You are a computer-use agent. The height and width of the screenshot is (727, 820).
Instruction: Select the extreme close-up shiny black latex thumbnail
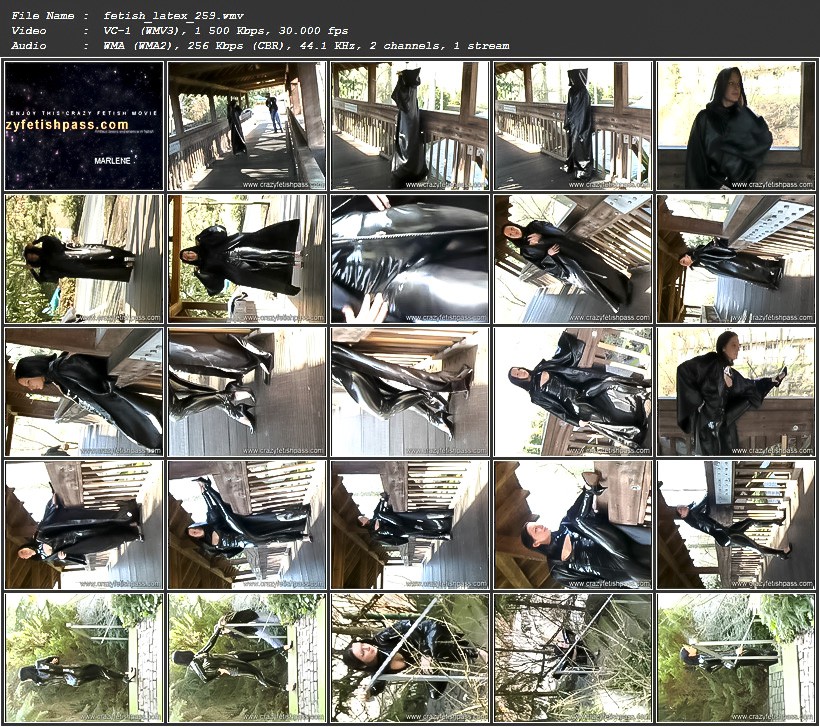pyautogui.click(x=410, y=259)
